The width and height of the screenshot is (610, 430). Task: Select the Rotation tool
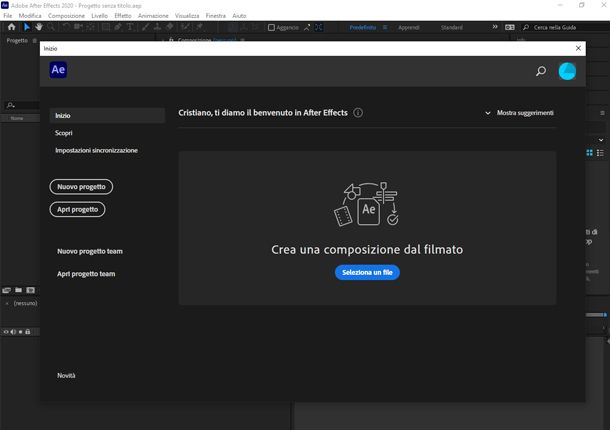click(66, 27)
